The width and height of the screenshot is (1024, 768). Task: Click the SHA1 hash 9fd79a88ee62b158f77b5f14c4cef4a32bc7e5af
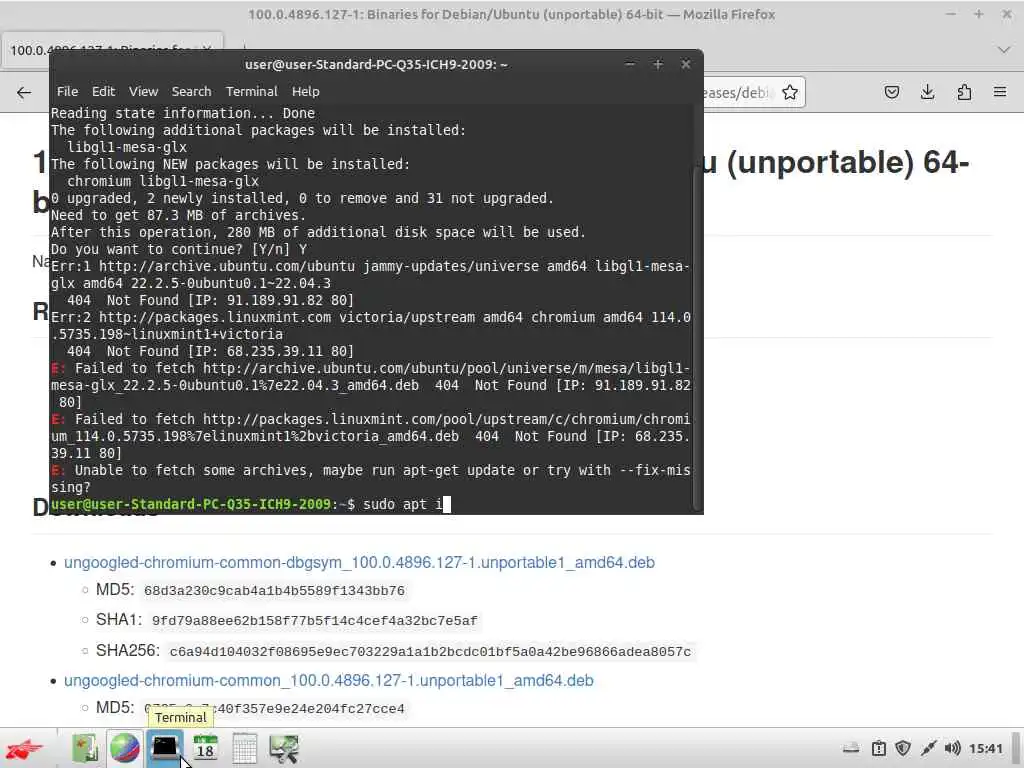(x=315, y=621)
